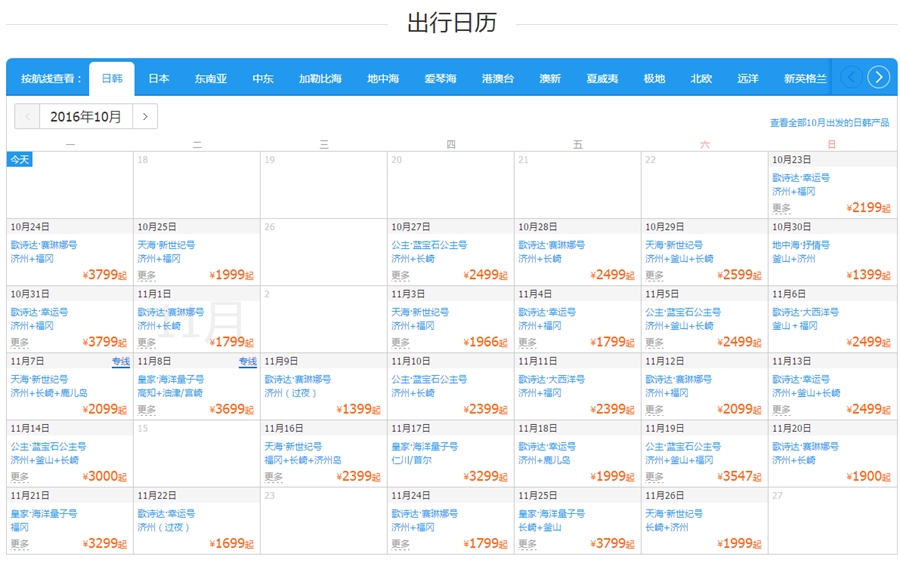
Task: Expand 更多 options for 11月10日
Action: 400,410
